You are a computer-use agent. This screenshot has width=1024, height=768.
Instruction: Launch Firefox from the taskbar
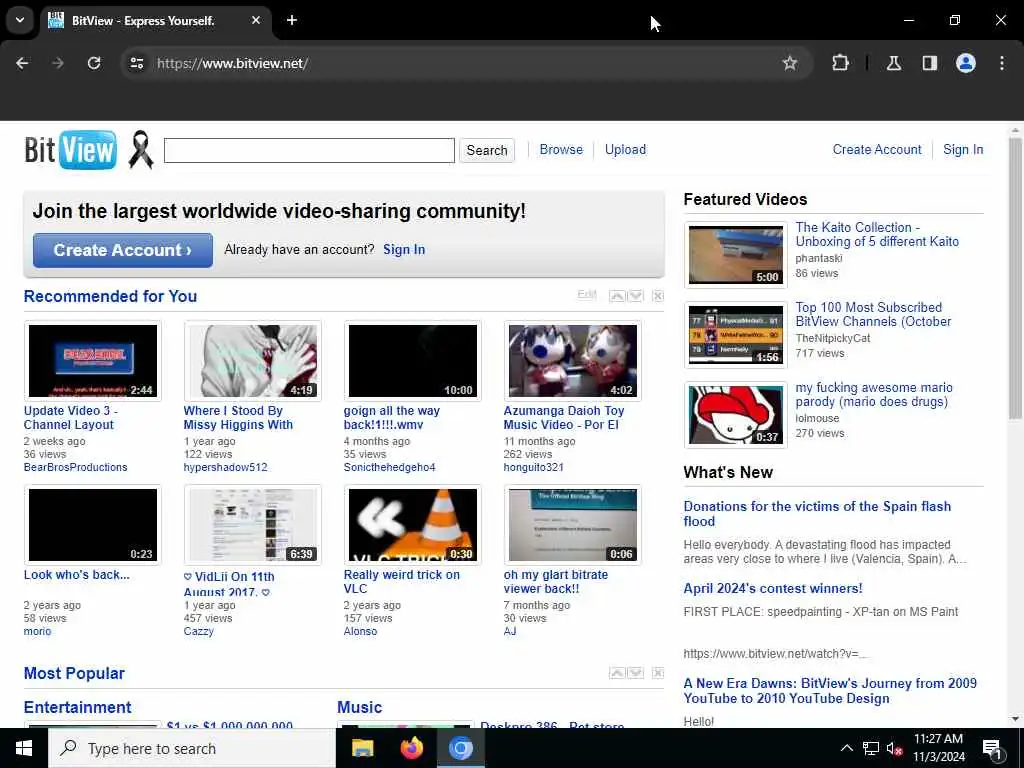411,748
